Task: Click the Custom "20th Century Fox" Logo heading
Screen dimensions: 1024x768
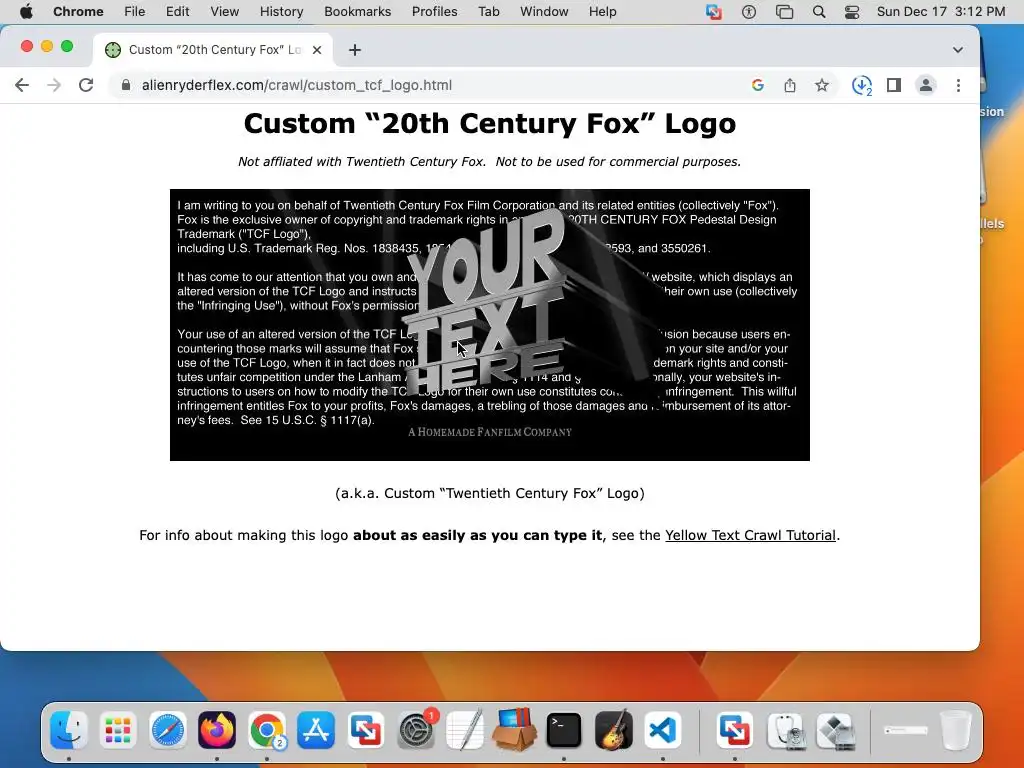Action: [x=490, y=123]
